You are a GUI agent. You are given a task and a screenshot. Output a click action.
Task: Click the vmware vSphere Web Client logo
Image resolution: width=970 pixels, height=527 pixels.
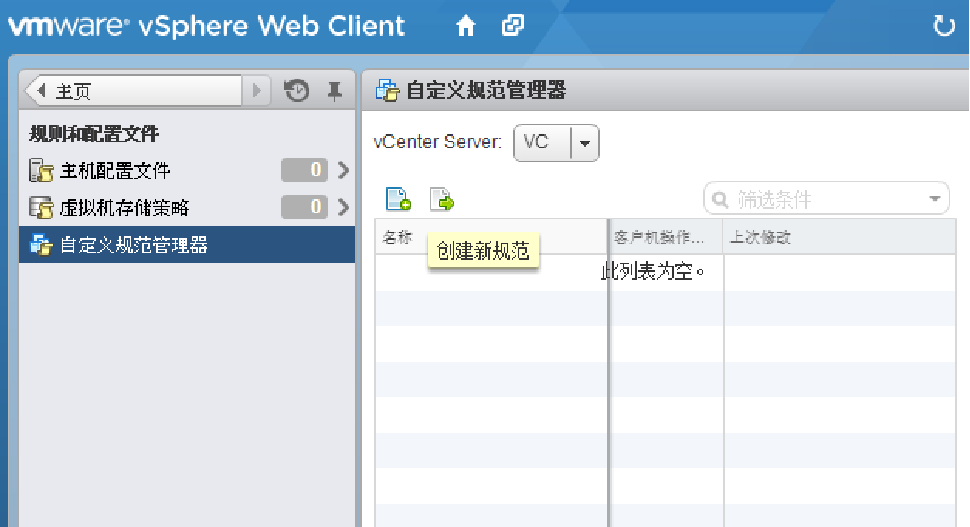[207, 26]
